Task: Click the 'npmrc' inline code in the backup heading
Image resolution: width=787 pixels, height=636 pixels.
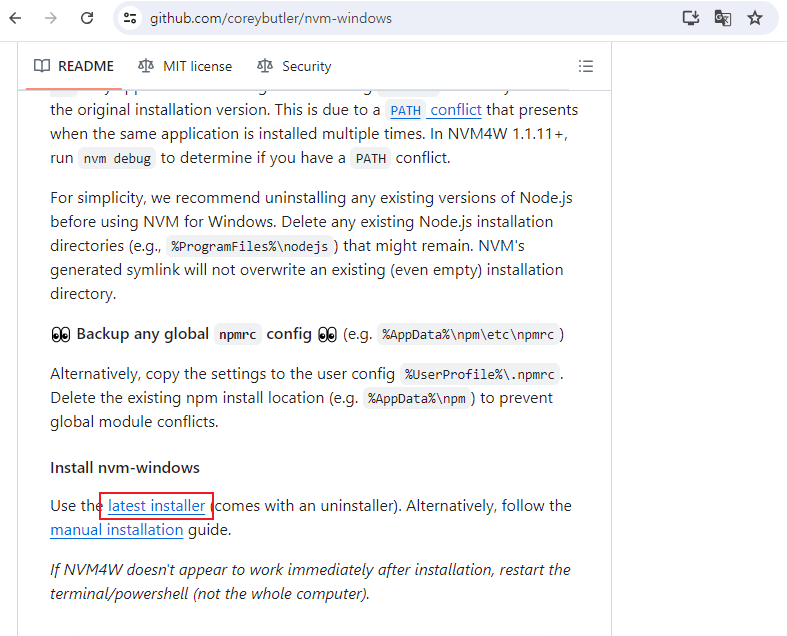Action: click(x=237, y=334)
